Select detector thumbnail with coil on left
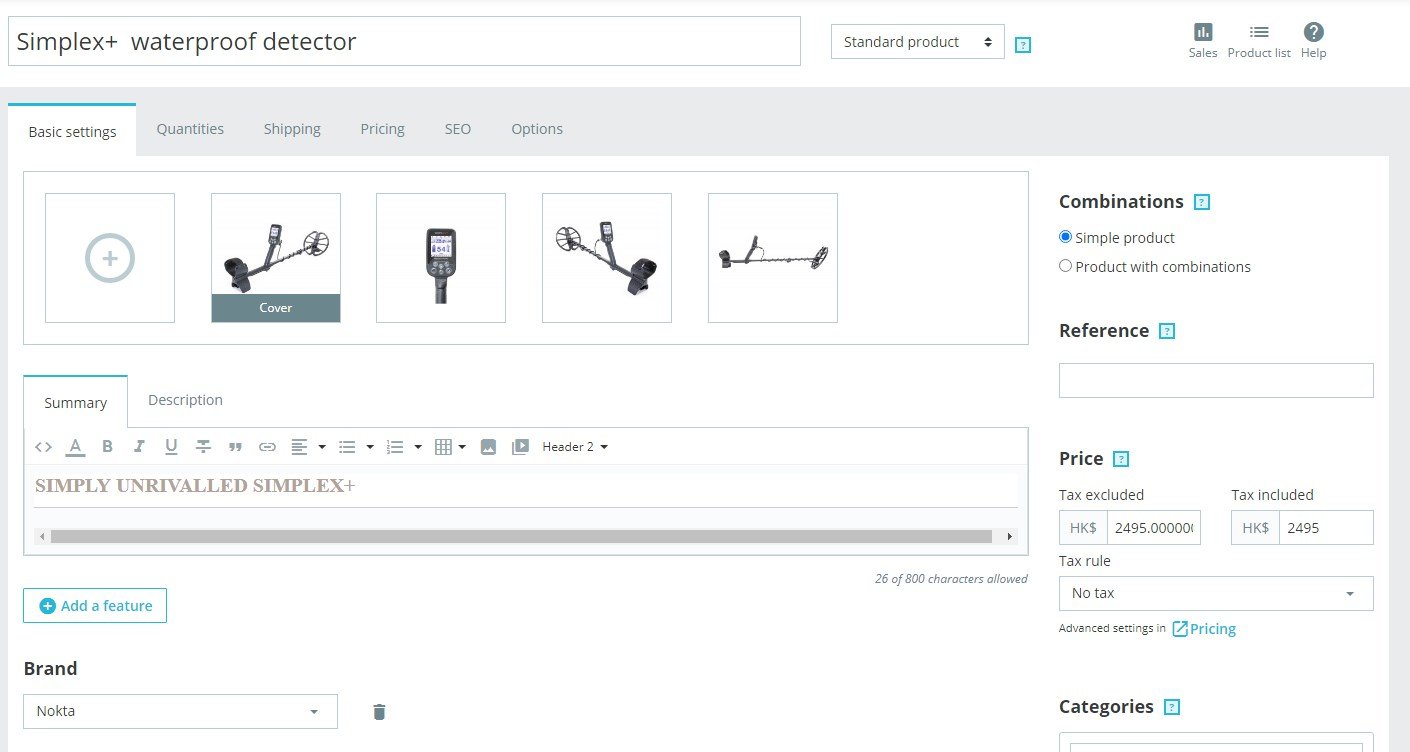1410x752 pixels. click(x=607, y=258)
